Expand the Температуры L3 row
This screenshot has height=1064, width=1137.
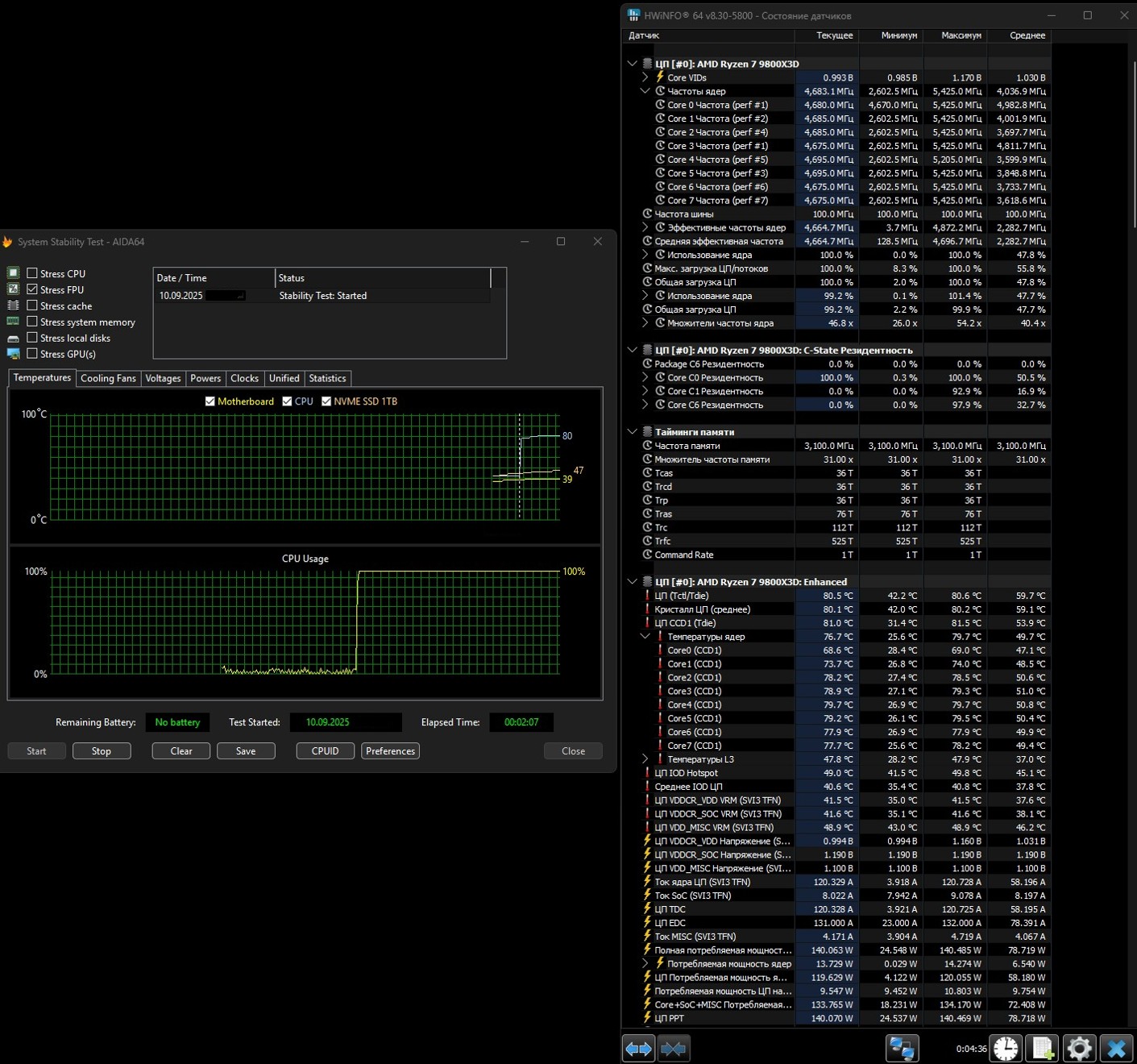[x=645, y=759]
